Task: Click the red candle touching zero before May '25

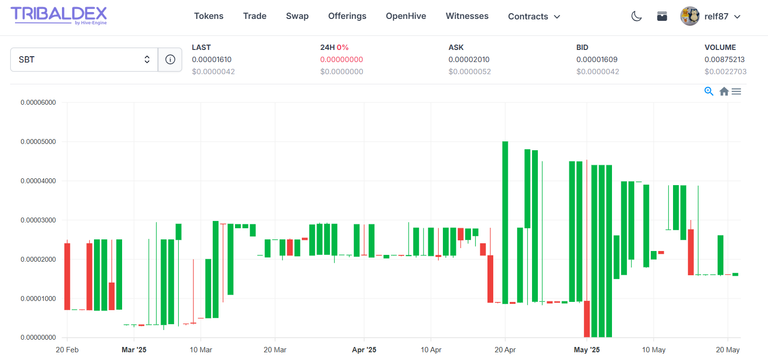Action: click(x=587, y=319)
